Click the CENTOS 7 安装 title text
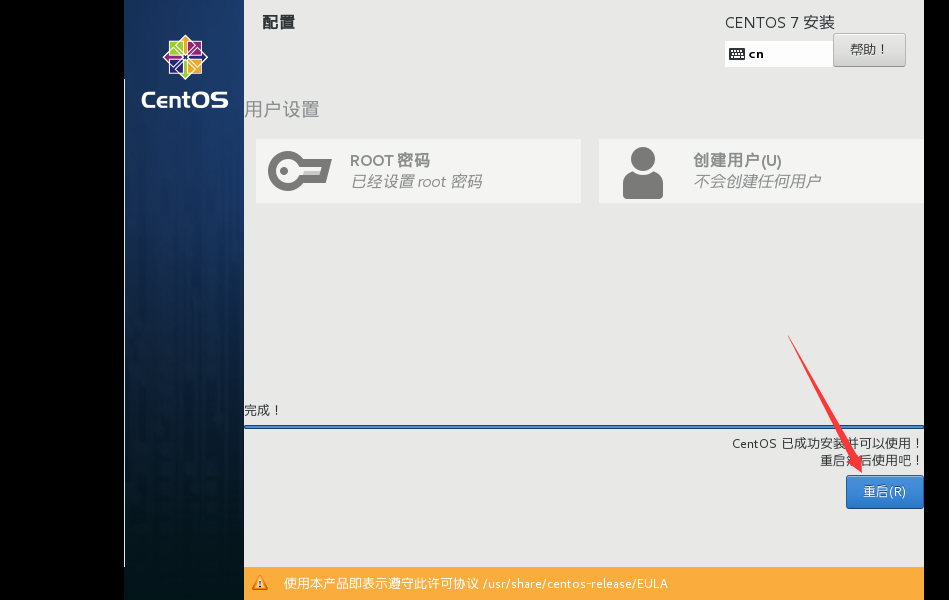The height and width of the screenshot is (600, 949). point(780,22)
